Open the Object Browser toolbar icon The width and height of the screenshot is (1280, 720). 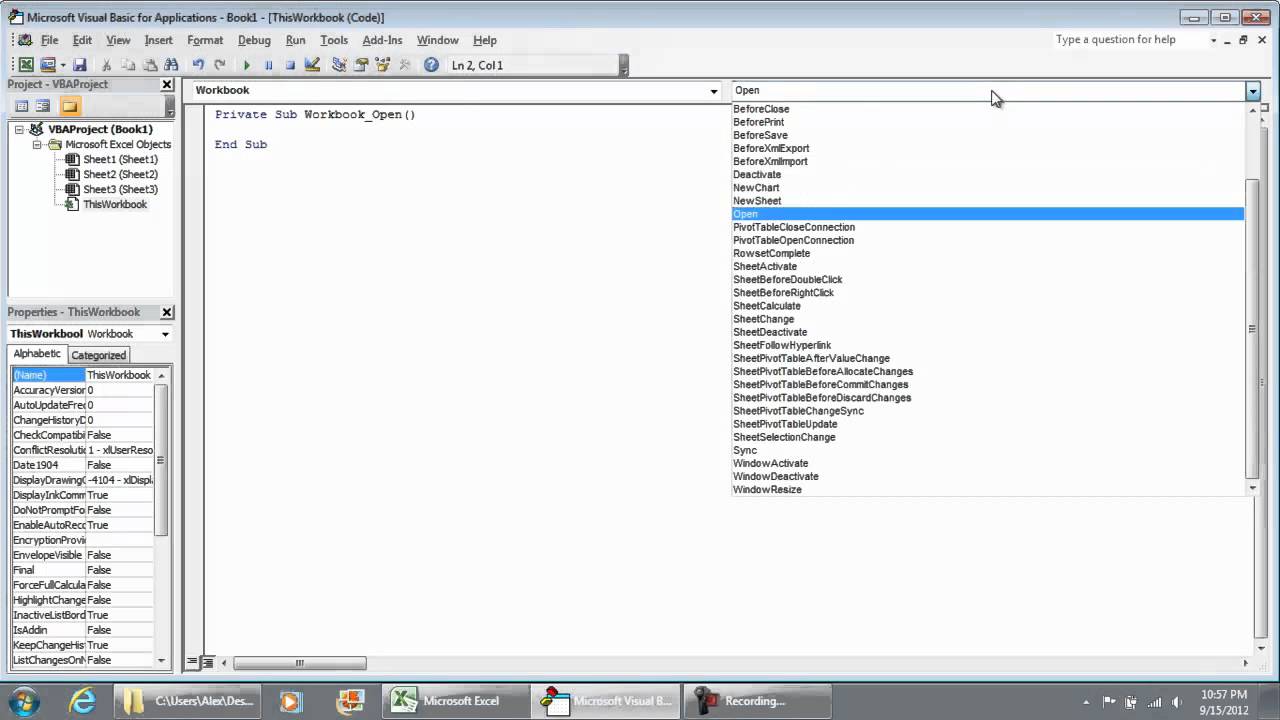tap(382, 65)
